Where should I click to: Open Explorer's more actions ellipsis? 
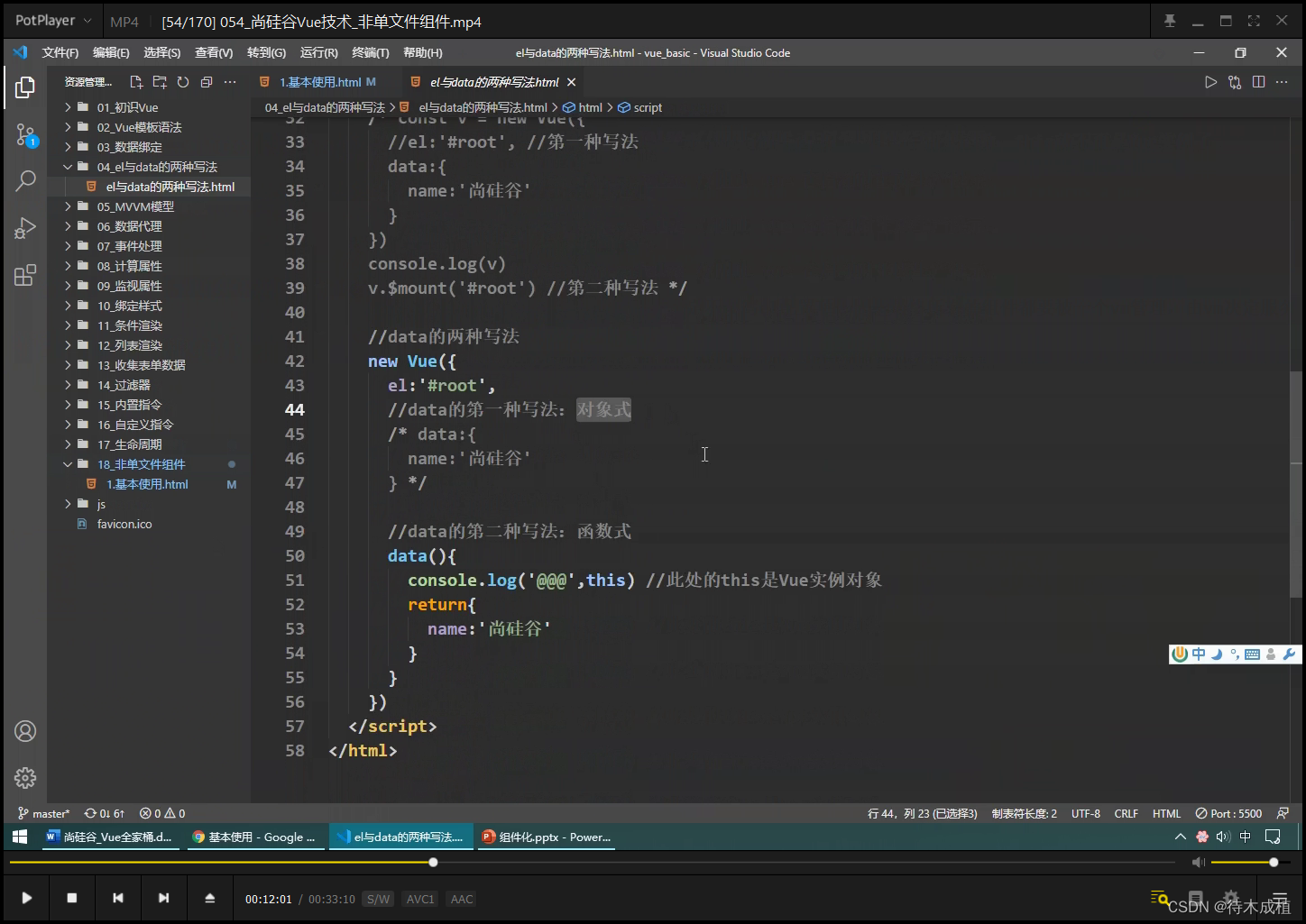pyautogui.click(x=230, y=82)
